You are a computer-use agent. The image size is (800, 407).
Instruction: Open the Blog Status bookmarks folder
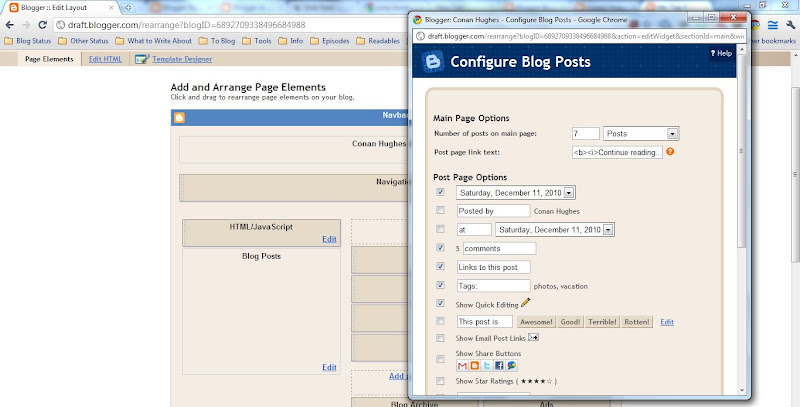[28, 41]
